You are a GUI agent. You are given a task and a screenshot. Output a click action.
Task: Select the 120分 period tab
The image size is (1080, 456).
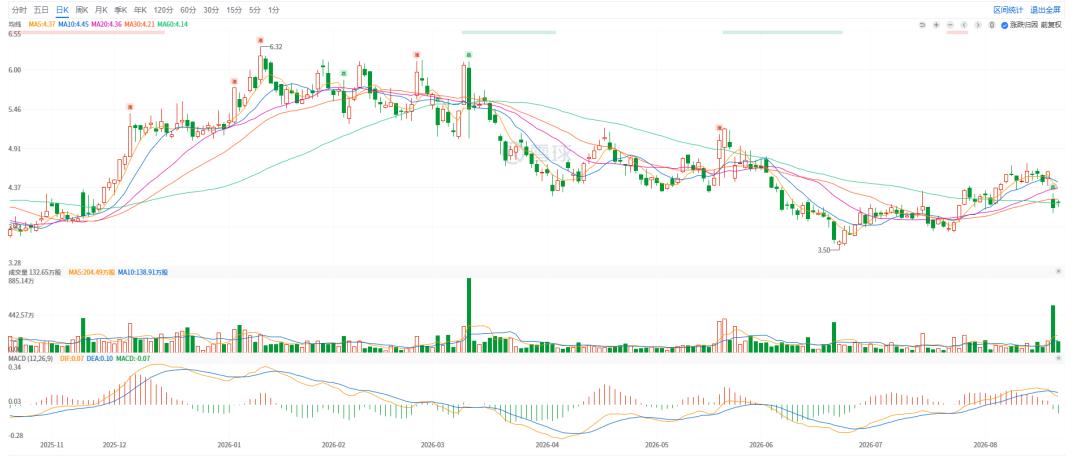tap(163, 10)
